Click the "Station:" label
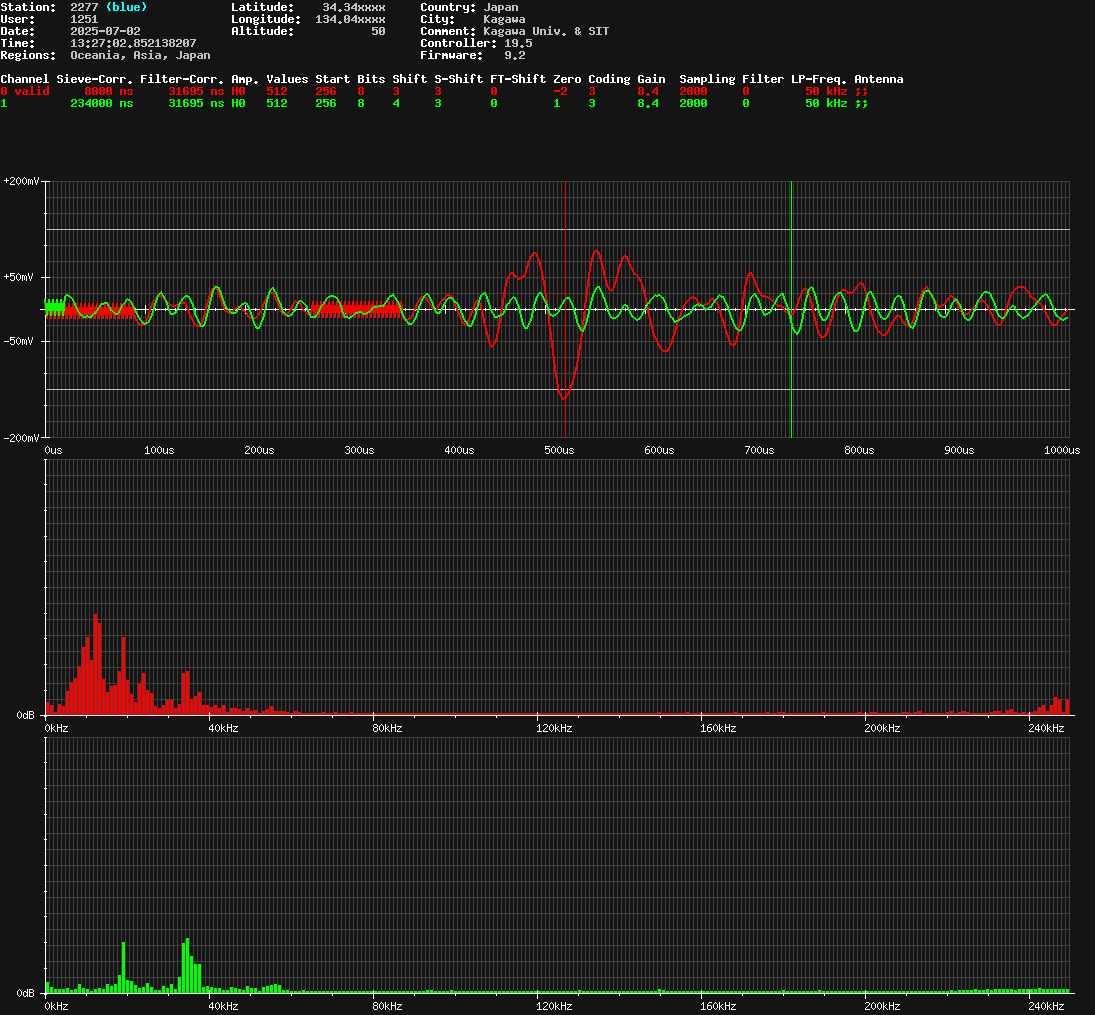Viewport: 1095px width, 1015px height. (28, 7)
